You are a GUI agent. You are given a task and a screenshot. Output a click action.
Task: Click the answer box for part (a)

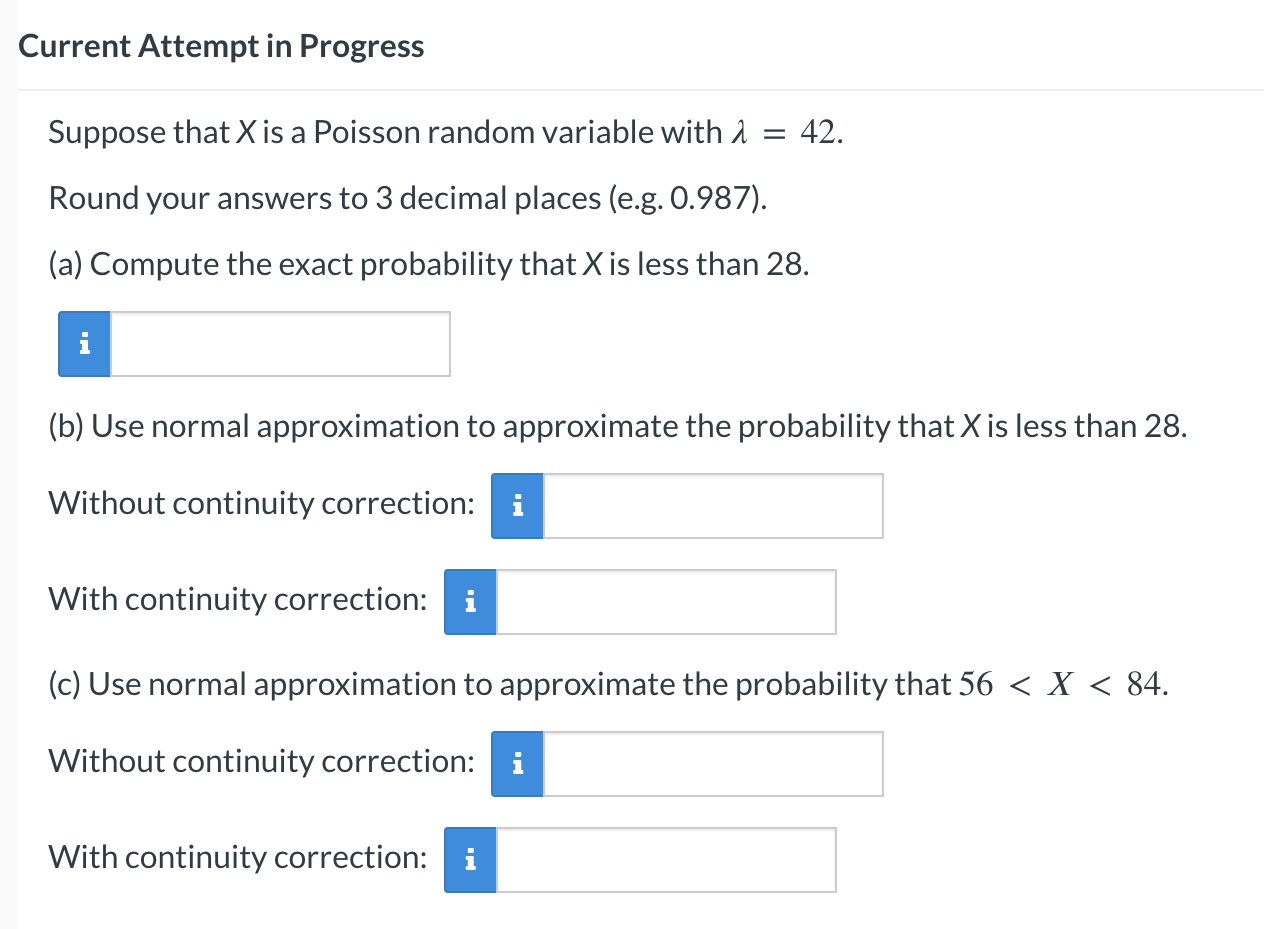point(280,343)
